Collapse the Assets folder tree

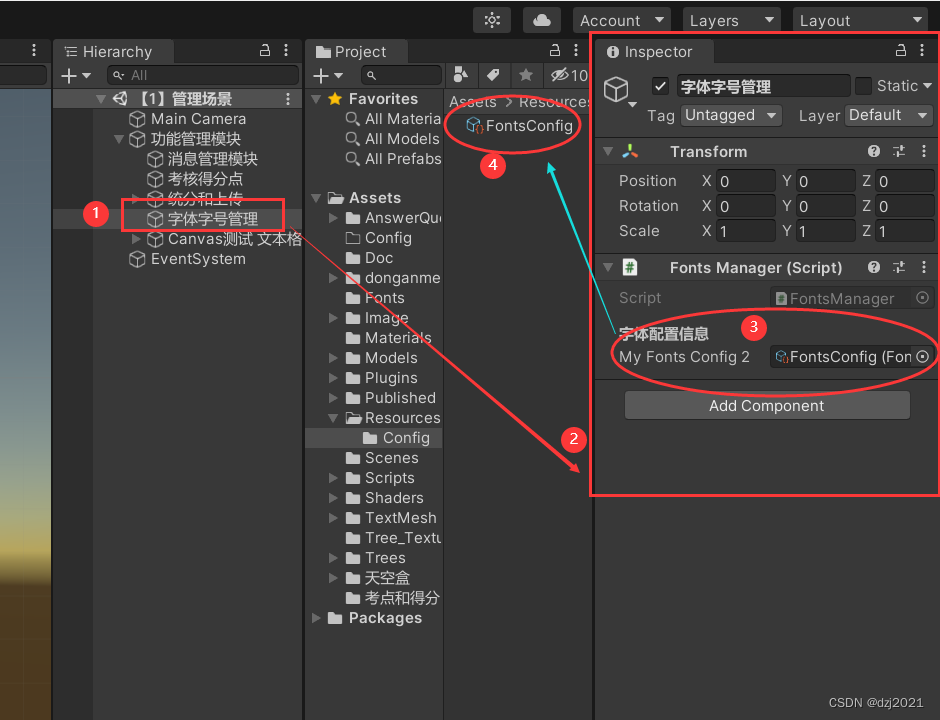click(316, 198)
